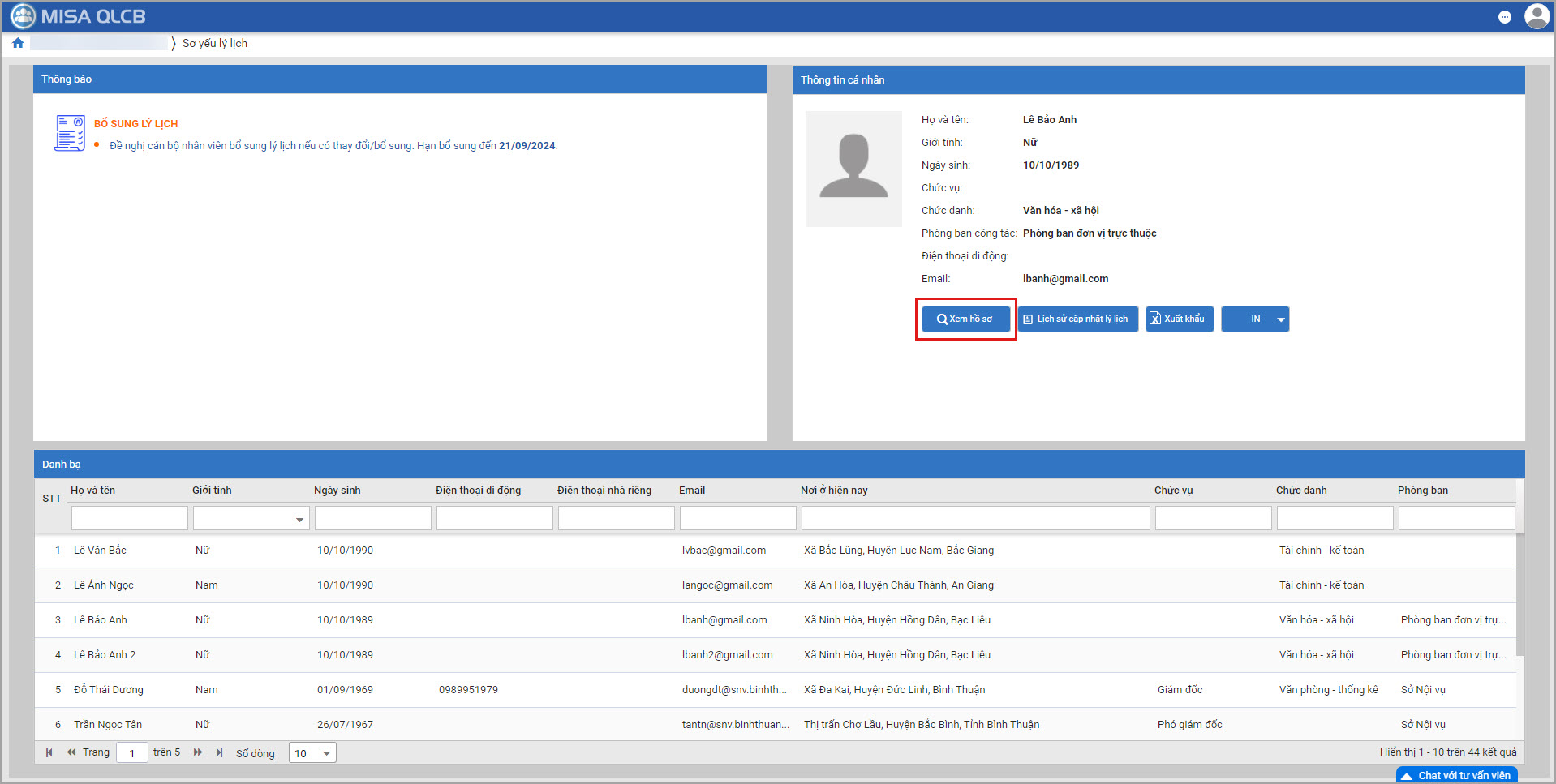Click the Họ và tên filter field
The width and height of the screenshot is (1556, 784).
(130, 518)
